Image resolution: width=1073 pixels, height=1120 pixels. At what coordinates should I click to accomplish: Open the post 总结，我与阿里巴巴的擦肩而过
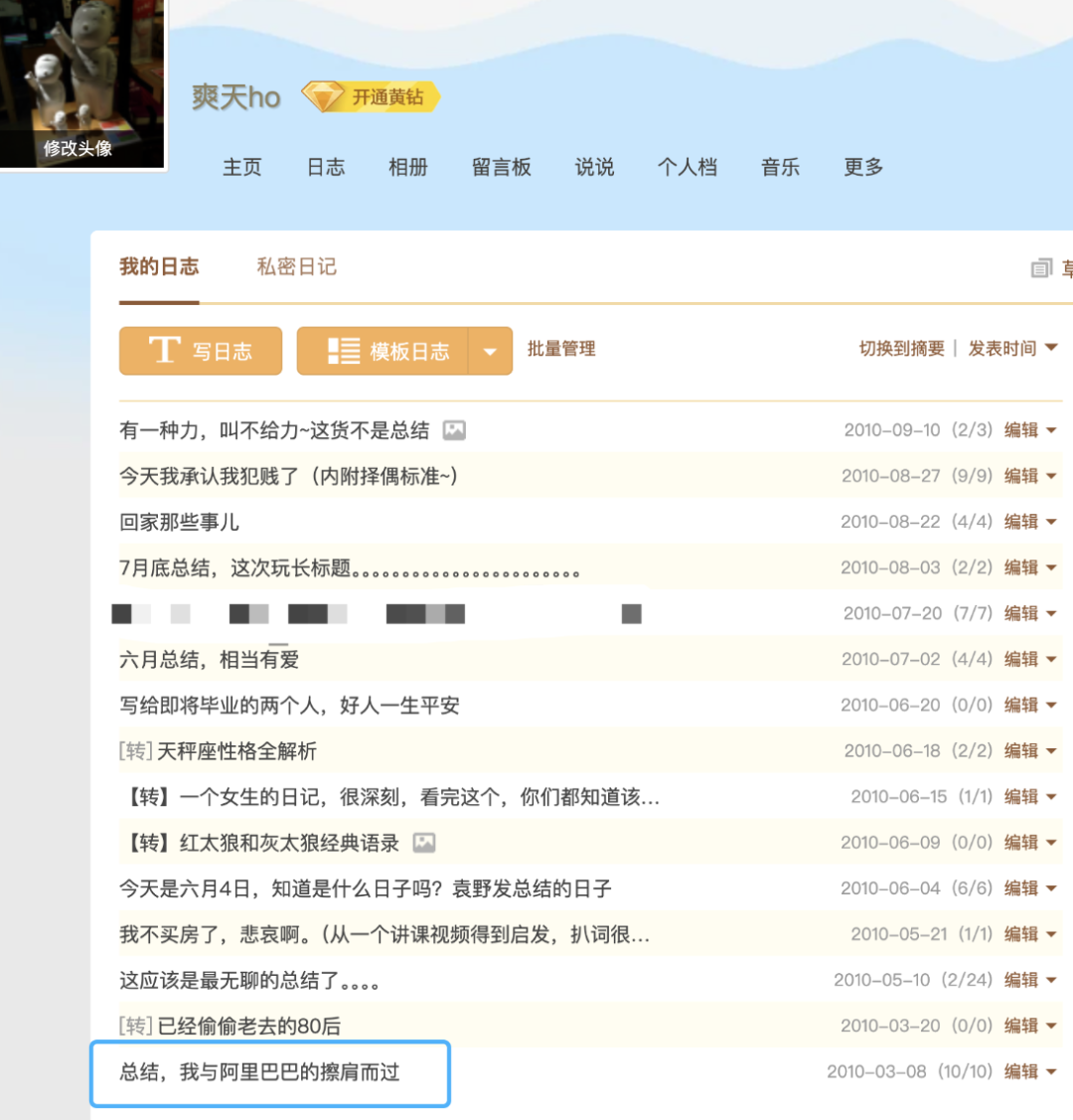259,1072
